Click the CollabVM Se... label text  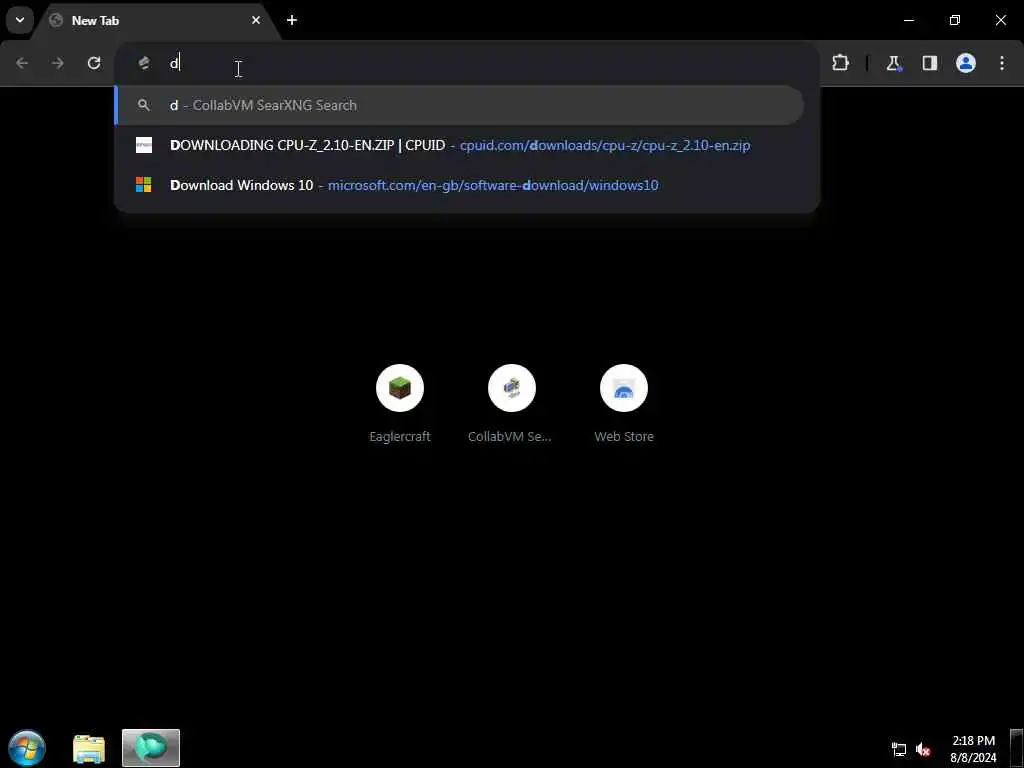point(509,437)
